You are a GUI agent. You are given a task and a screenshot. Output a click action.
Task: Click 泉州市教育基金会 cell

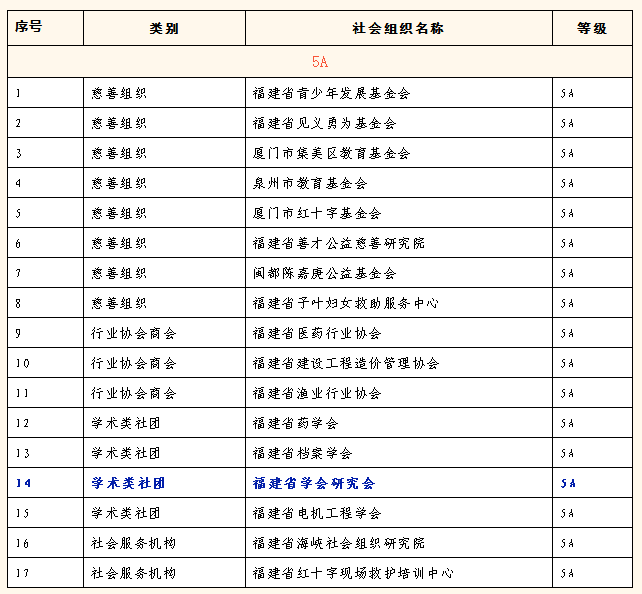click(310, 183)
